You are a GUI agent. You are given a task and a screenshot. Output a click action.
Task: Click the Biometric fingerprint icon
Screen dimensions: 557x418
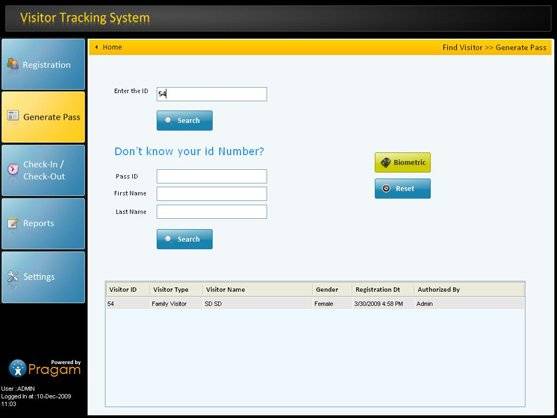click(385, 163)
